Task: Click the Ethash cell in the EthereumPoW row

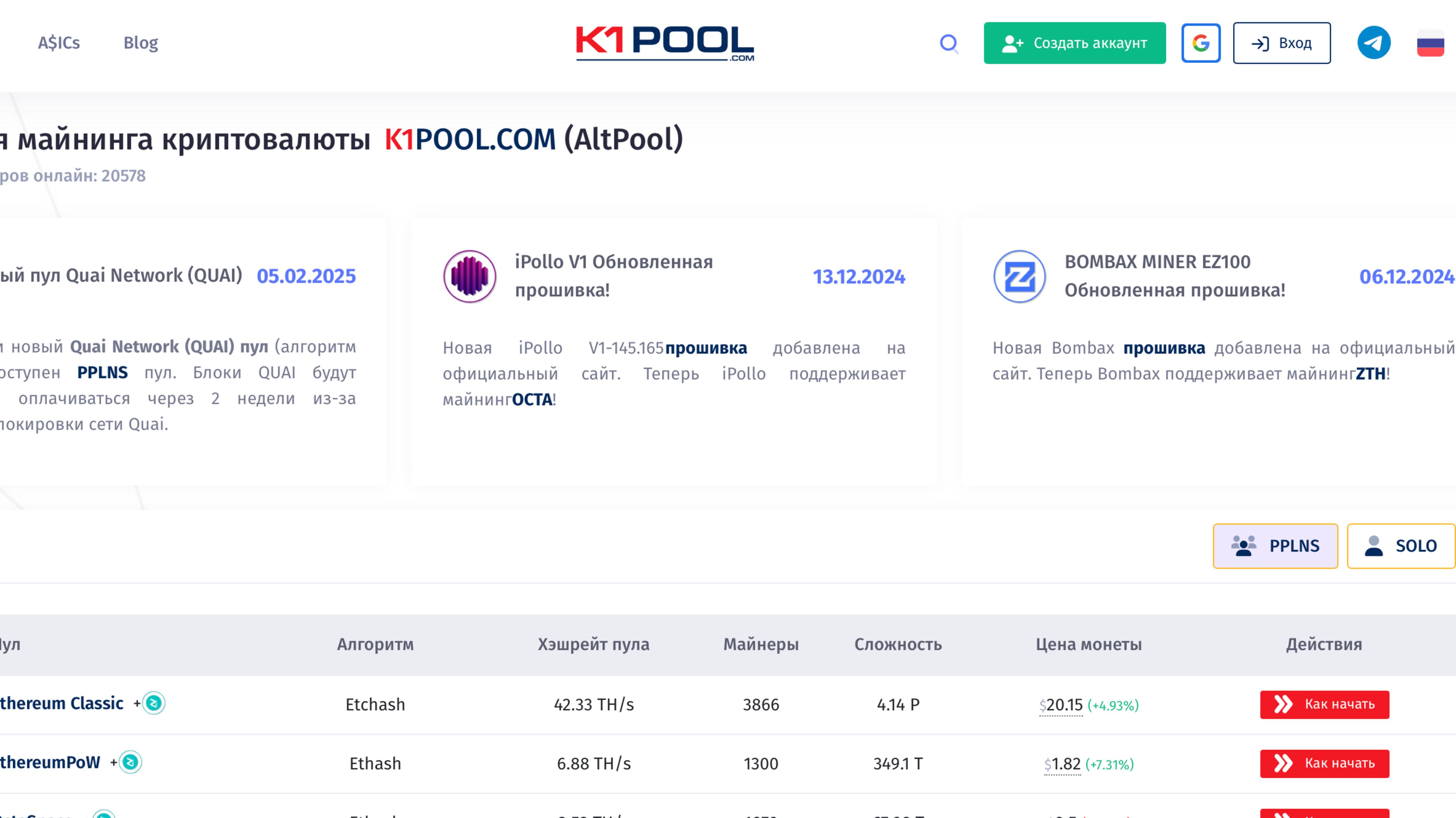Action: (375, 764)
